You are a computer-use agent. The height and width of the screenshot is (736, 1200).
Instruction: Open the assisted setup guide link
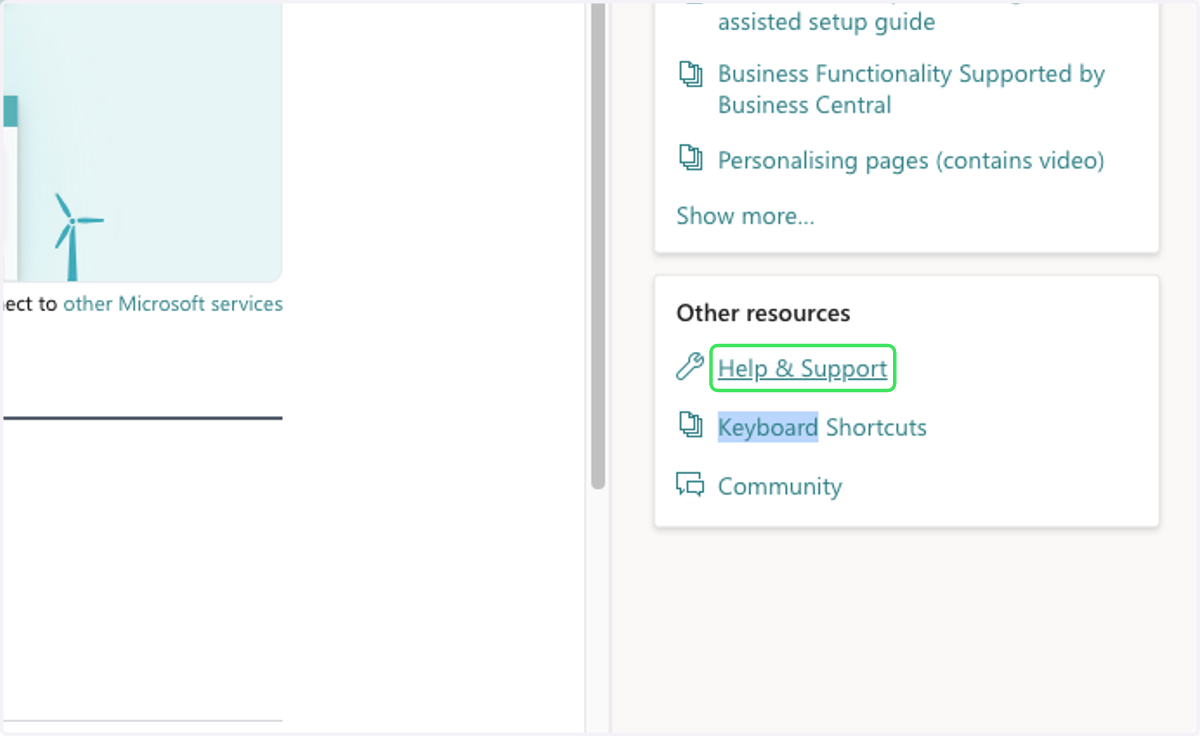[826, 21]
